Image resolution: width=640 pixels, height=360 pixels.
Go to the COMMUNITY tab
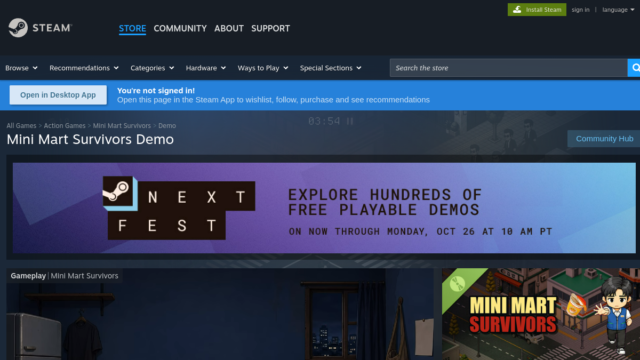[x=180, y=29]
